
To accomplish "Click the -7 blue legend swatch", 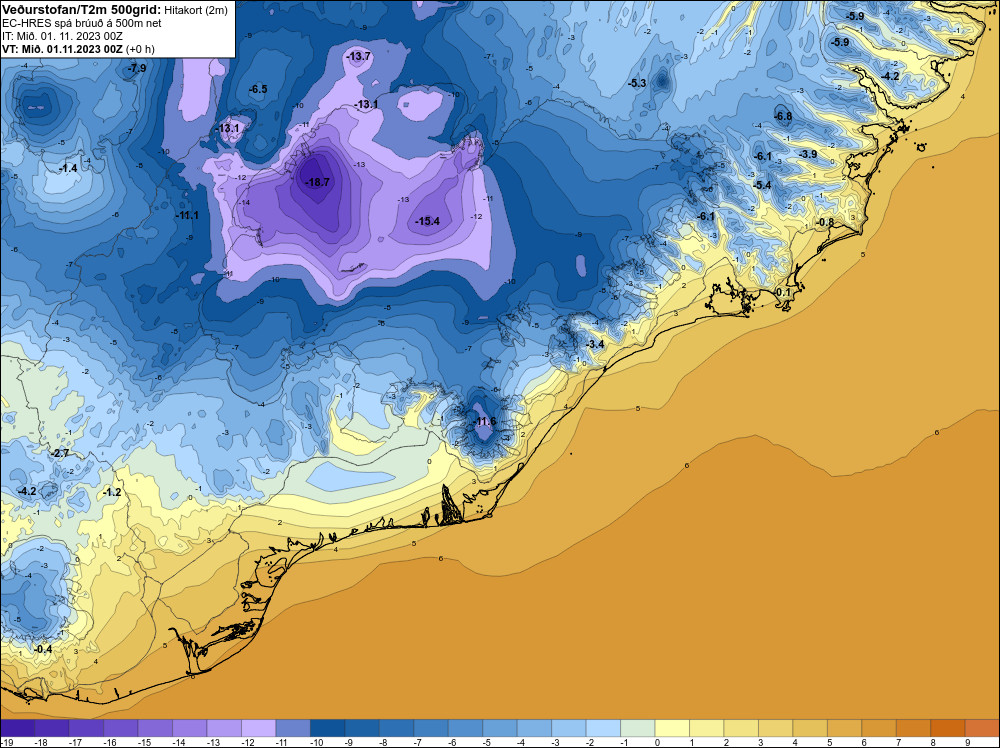I will [x=430, y=728].
